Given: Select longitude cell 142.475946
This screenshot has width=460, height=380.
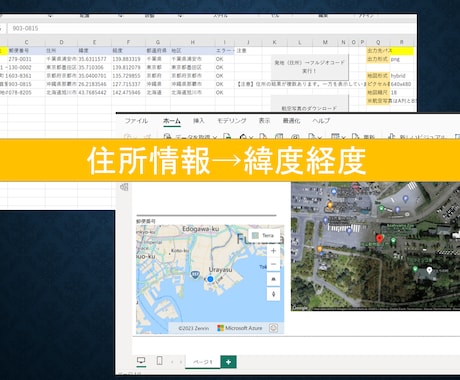Looking at the screenshot, I should (x=128, y=92).
